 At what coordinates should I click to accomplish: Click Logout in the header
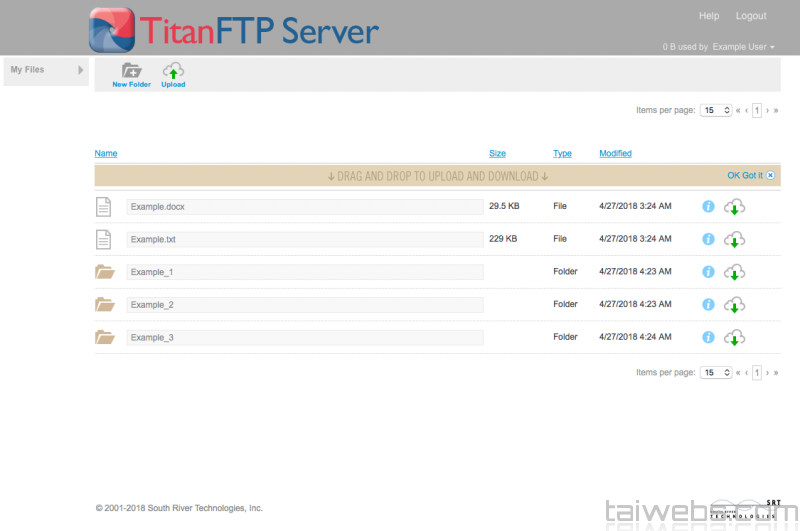click(751, 16)
